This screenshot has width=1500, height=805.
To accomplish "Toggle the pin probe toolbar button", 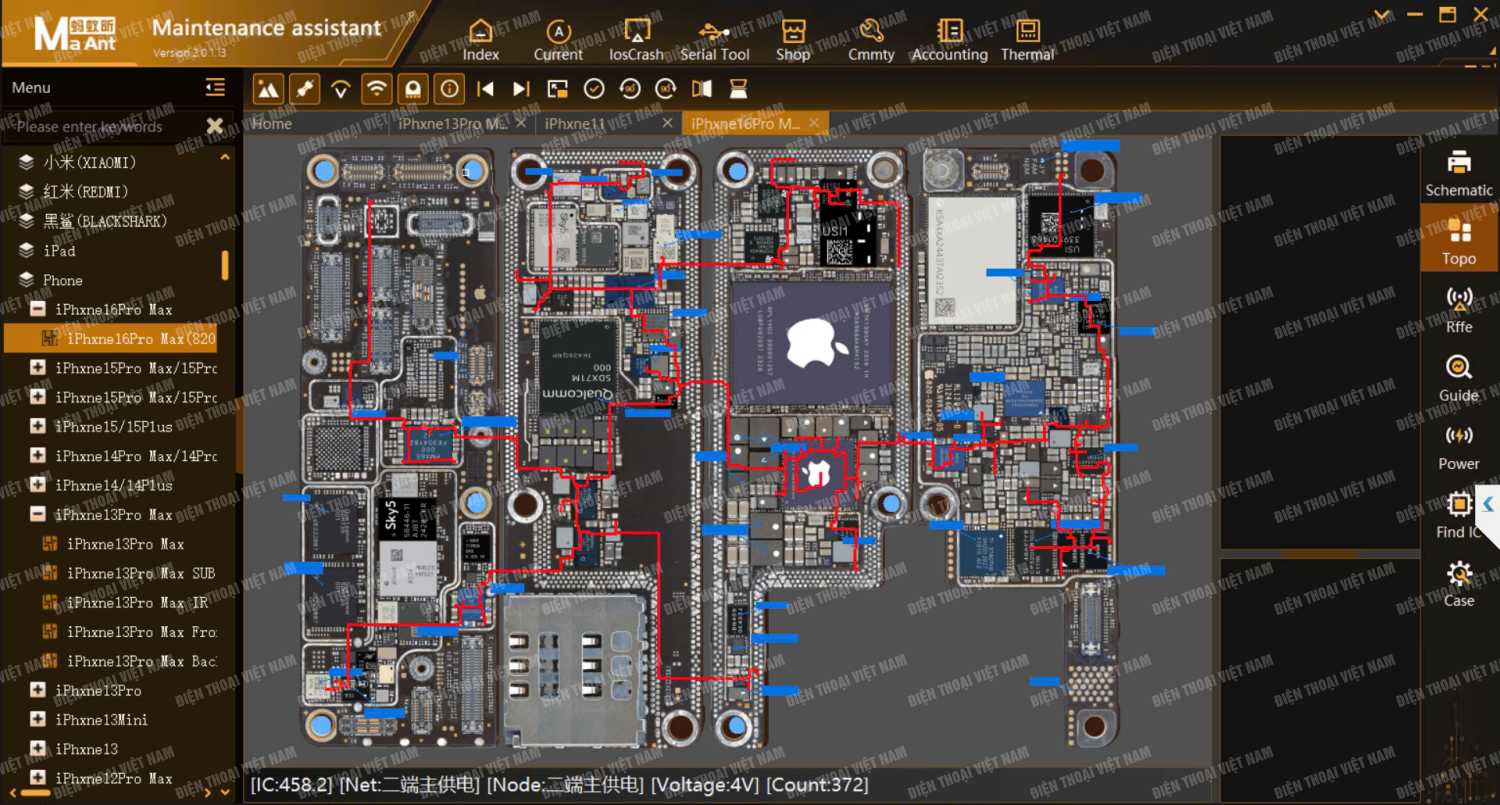I will 304,89.
